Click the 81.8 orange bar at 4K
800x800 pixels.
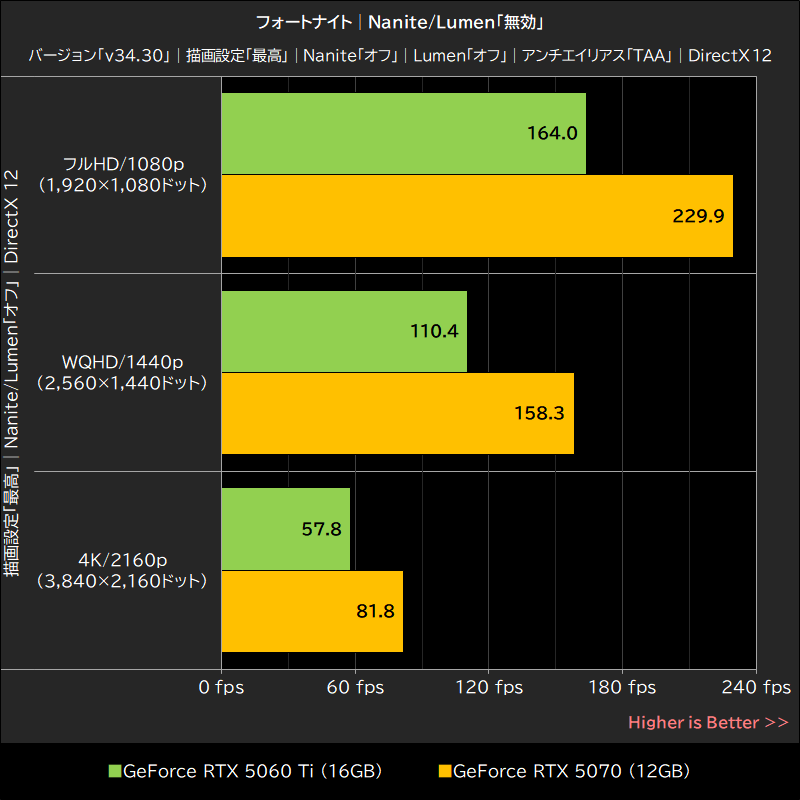coord(312,611)
